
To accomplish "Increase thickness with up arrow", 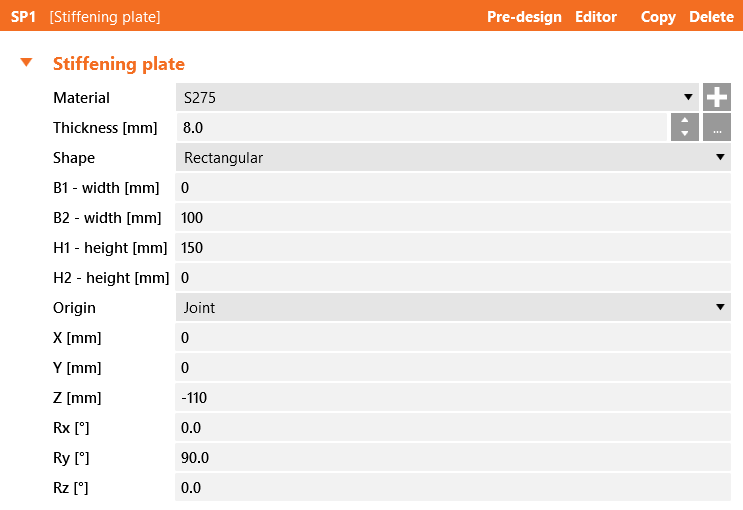I will (684, 121).
